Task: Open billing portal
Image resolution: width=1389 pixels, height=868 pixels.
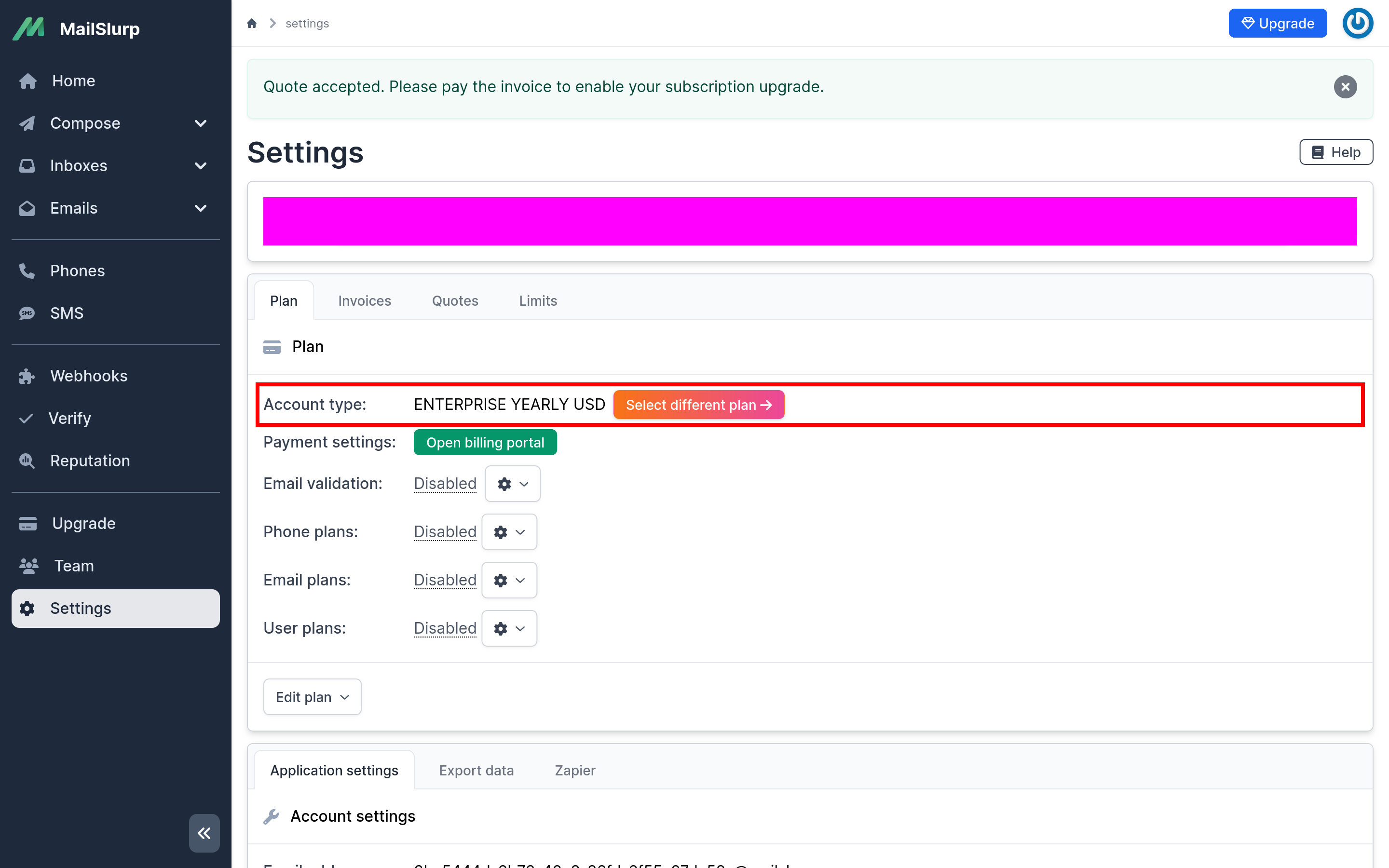Action: [x=485, y=443]
